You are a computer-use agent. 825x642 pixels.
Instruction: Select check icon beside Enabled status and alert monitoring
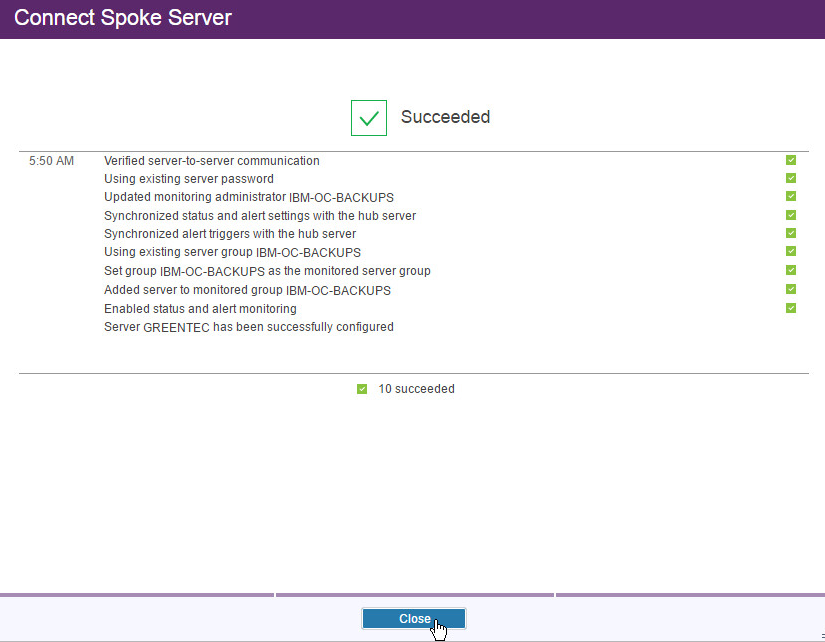coord(791,308)
